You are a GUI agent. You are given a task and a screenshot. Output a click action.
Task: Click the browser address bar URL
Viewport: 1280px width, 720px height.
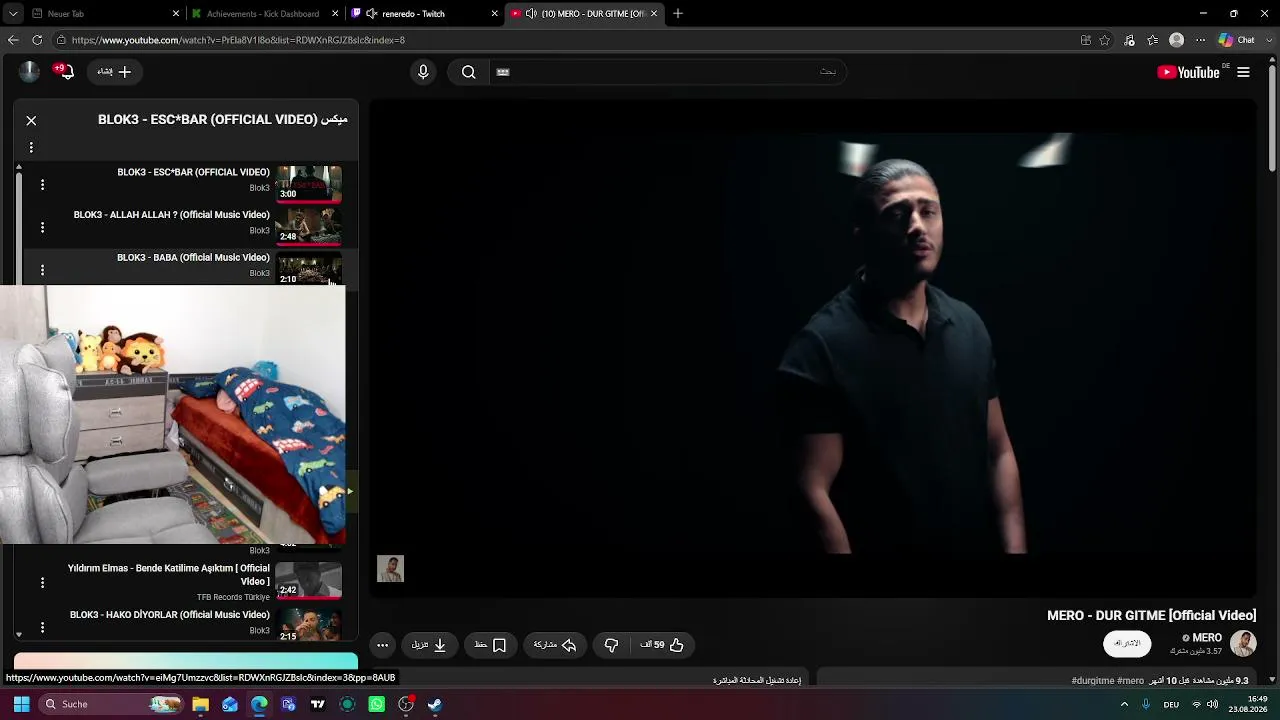click(238, 40)
